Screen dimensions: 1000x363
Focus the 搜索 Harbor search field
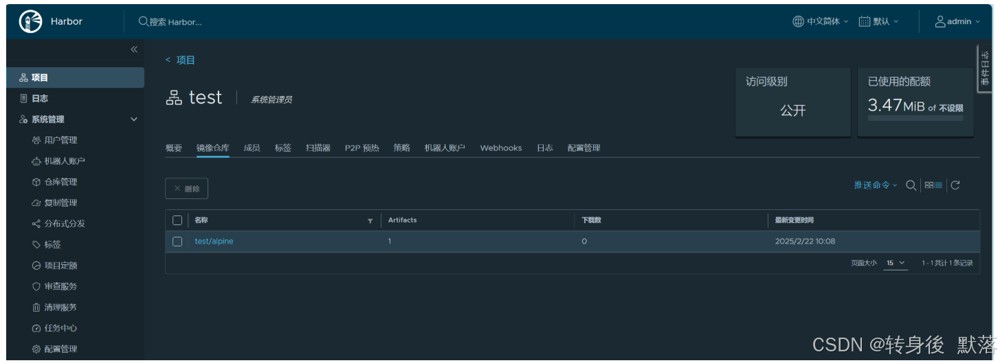tap(175, 21)
